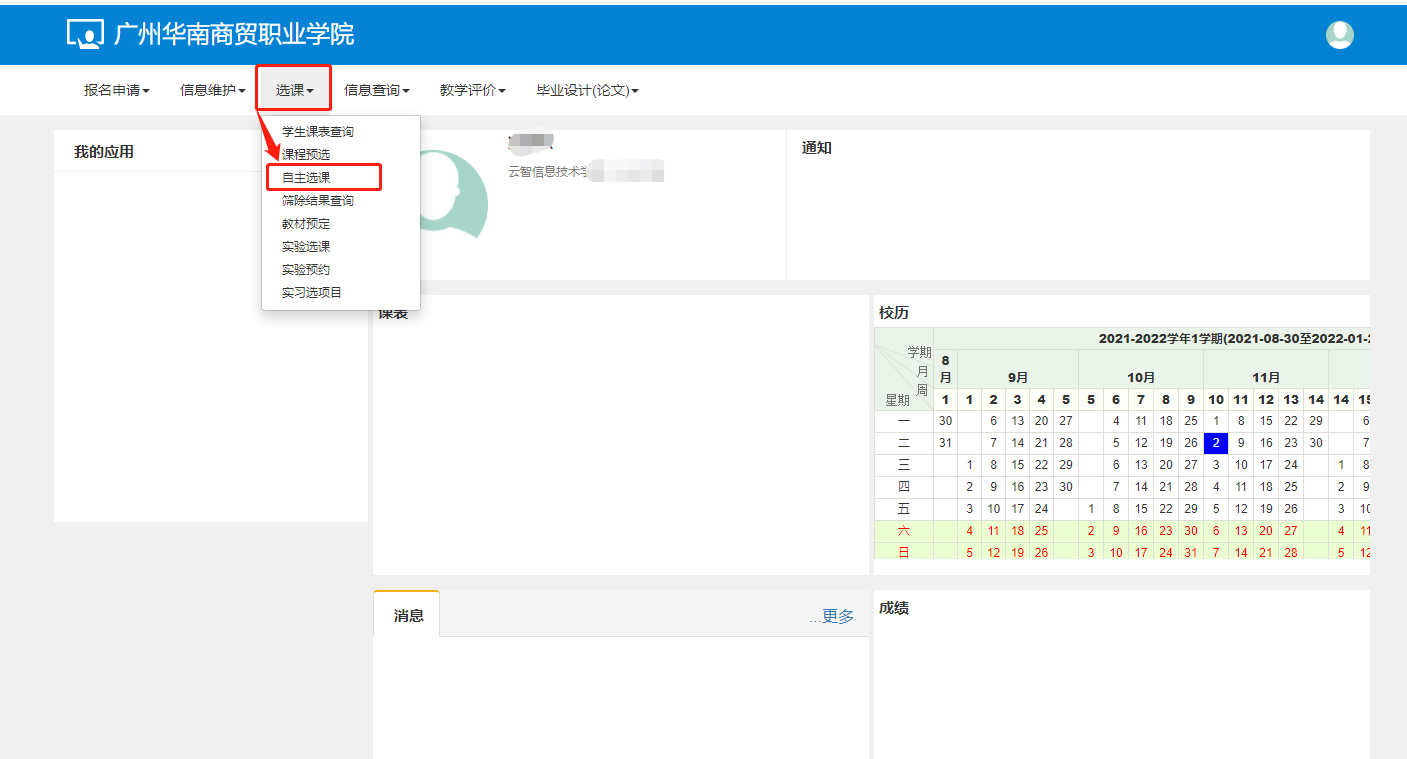The width and height of the screenshot is (1407, 759).
Task: Expand the 信息维护 dropdown menu
Action: (212, 90)
